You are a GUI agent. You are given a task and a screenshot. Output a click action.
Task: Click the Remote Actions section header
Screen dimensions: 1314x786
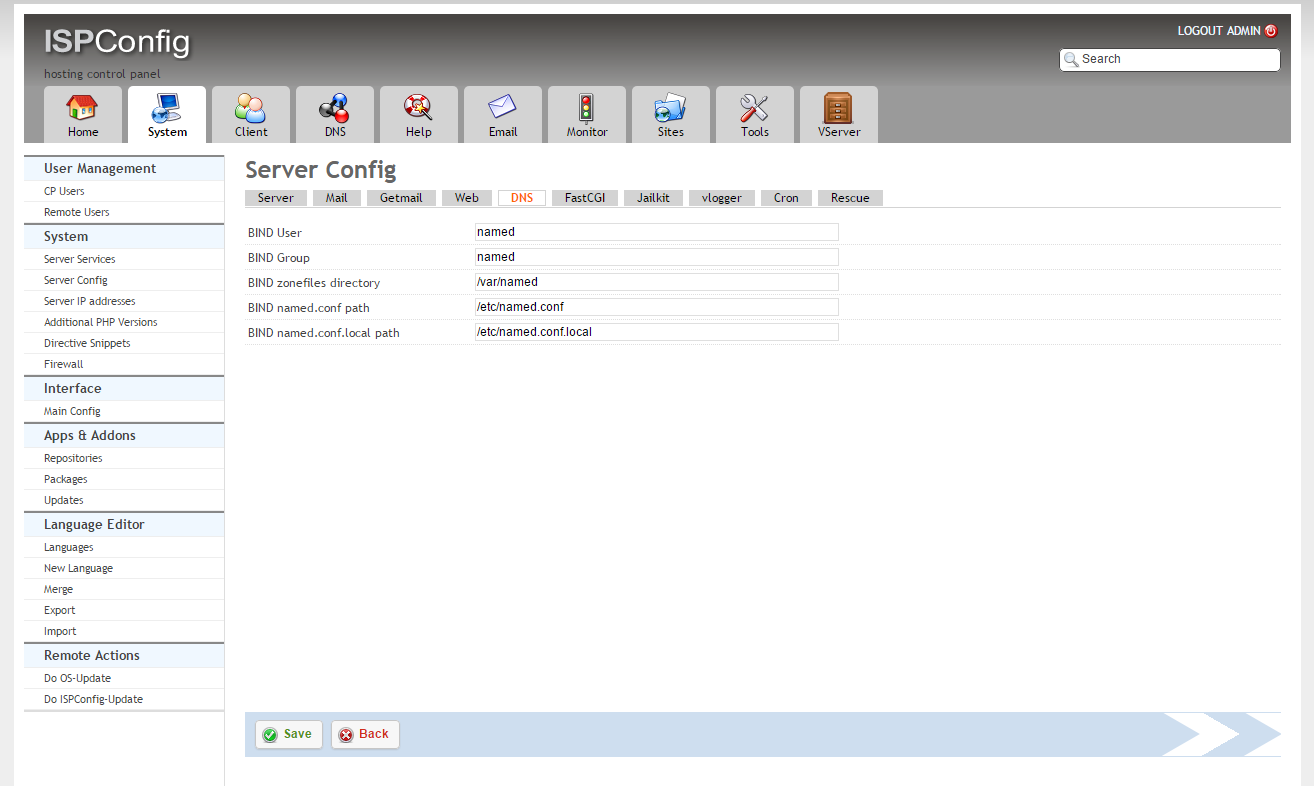92,656
